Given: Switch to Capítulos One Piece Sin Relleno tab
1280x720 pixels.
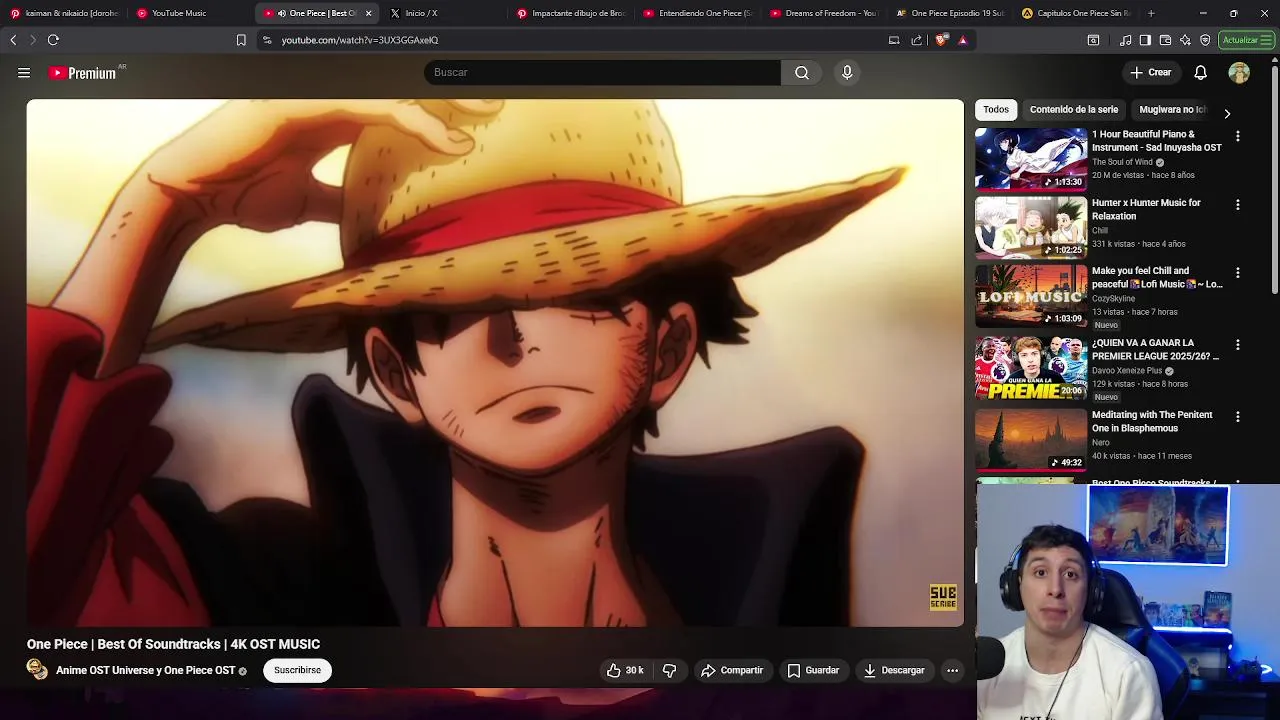Looking at the screenshot, I should (x=1076, y=14).
